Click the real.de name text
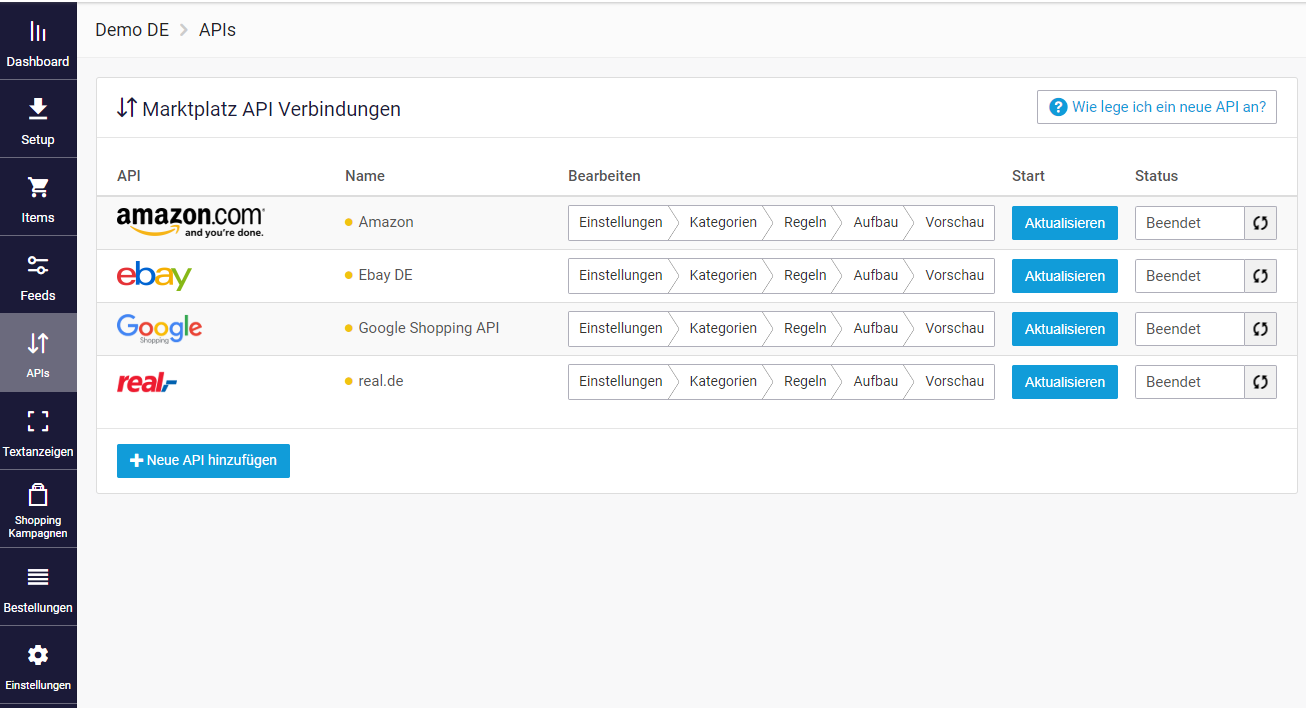This screenshot has height=708, width=1306. (x=381, y=381)
